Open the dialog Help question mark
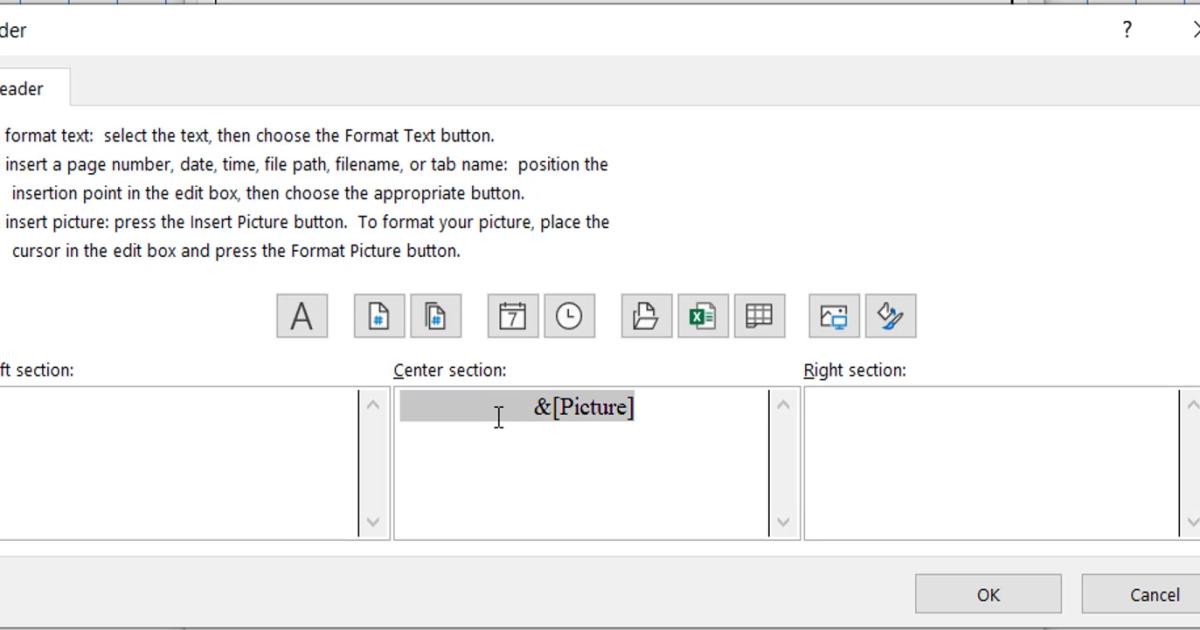This screenshot has height=630, width=1200. point(1127,30)
